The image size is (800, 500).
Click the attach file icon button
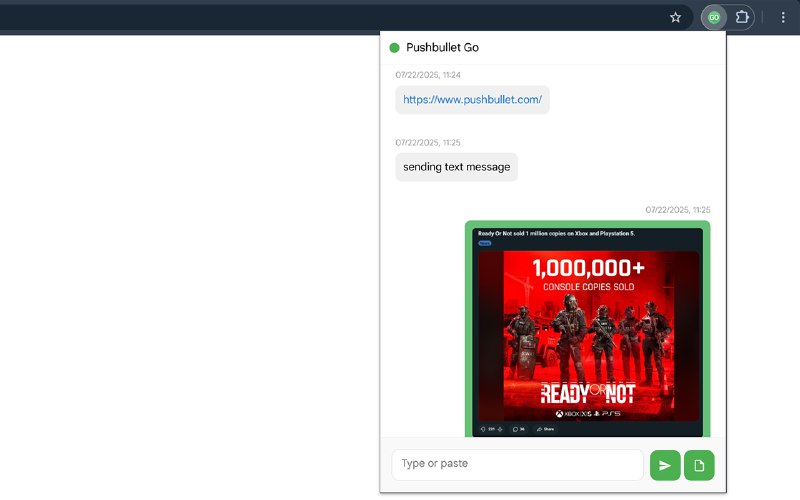pos(699,465)
